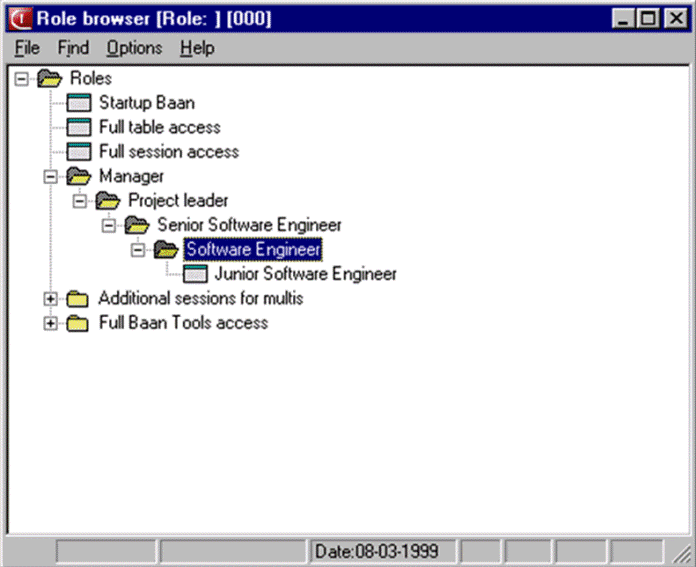Click the Manager open folder icon

pos(78,177)
